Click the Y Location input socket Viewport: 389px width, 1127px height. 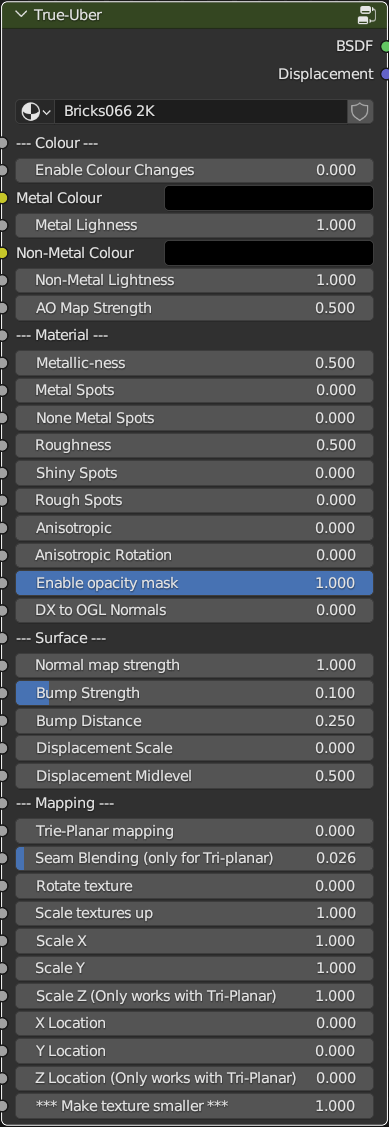[3, 1051]
